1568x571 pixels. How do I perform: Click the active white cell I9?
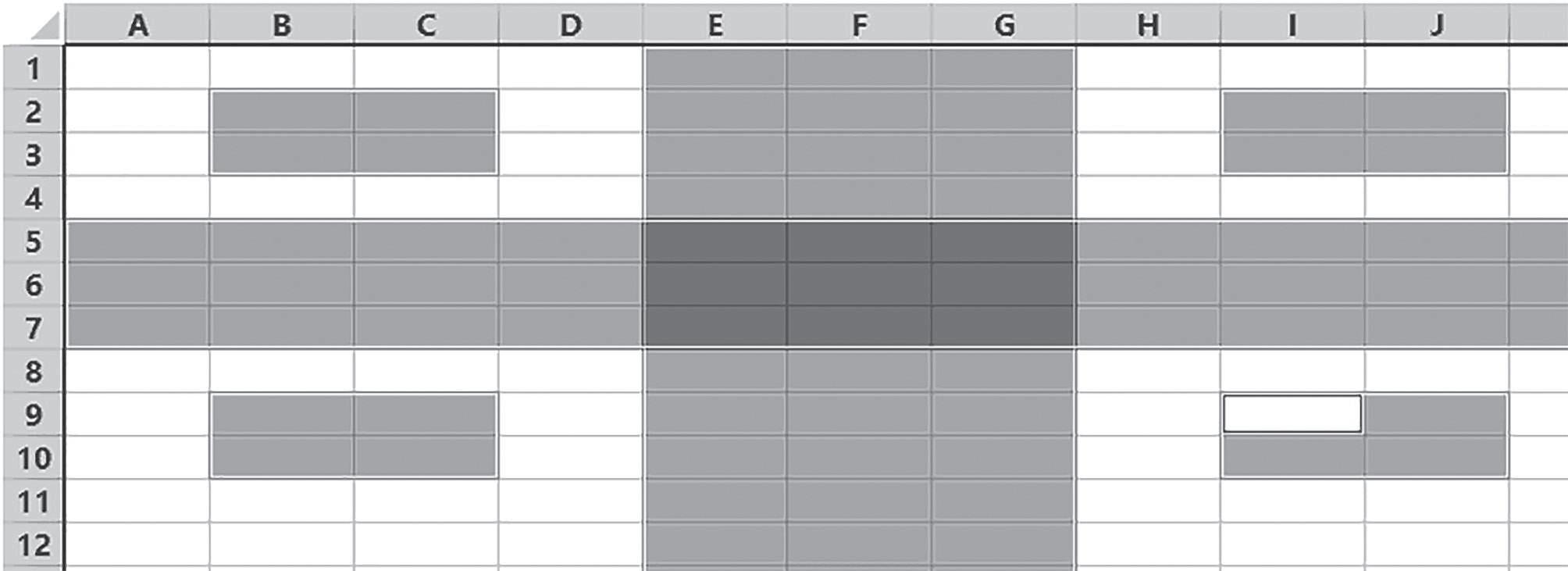point(1292,414)
